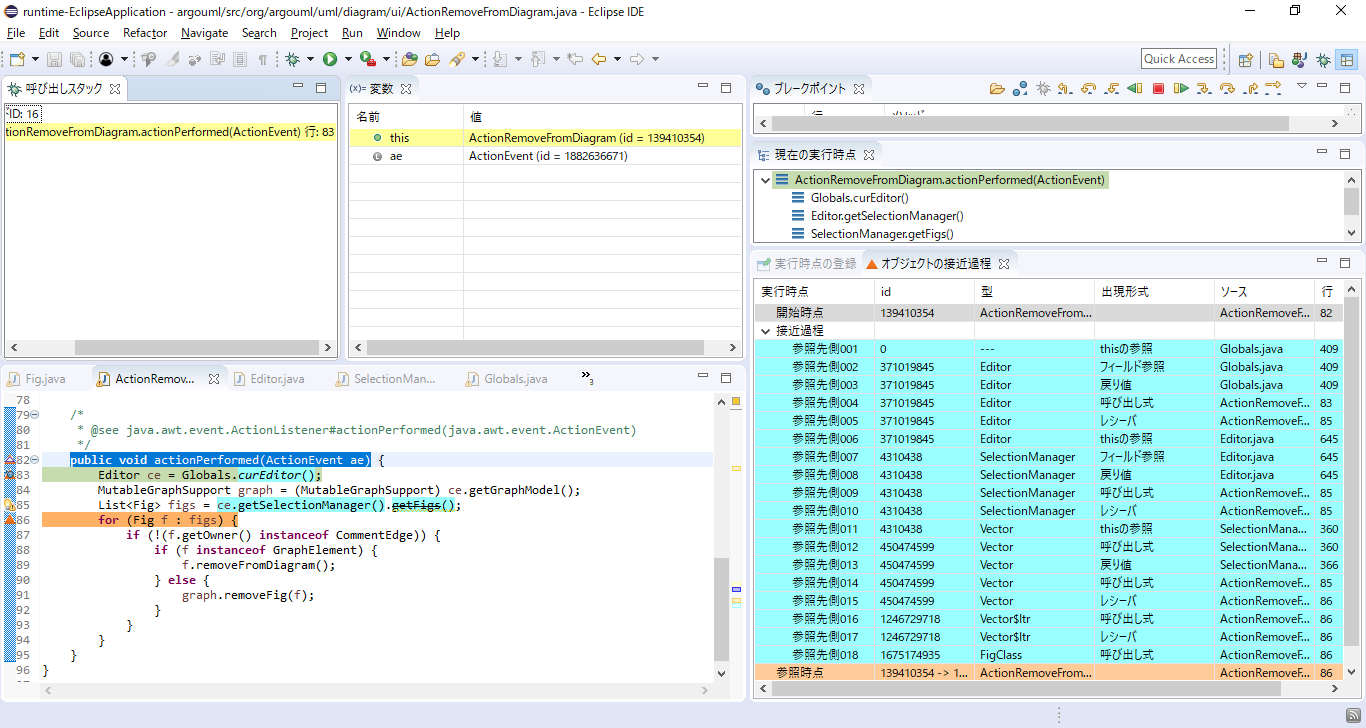Open the Navigate menu
This screenshot has height=728, width=1366.
[204, 33]
